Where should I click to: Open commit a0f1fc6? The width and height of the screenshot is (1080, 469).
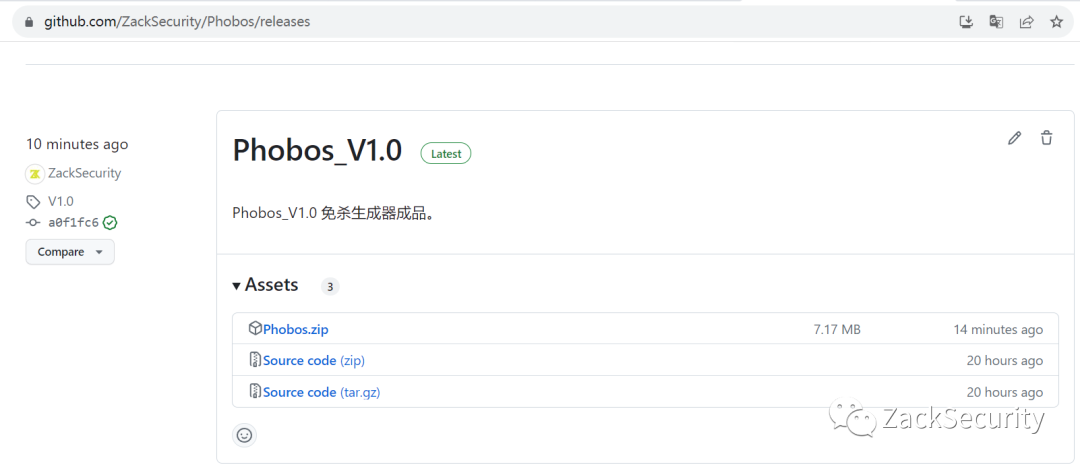click(x=73, y=223)
